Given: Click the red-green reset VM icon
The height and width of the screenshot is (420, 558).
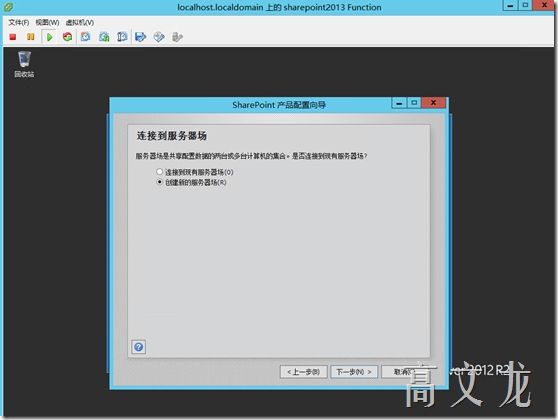Looking at the screenshot, I should (67, 37).
